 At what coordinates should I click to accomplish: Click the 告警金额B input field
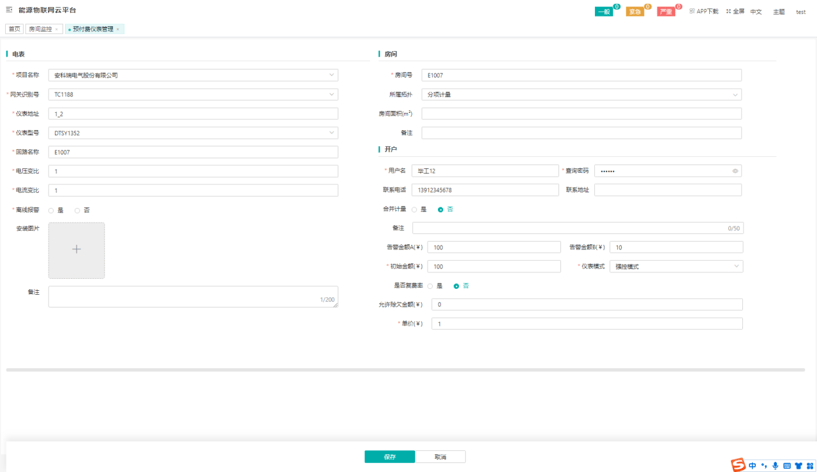click(x=676, y=247)
